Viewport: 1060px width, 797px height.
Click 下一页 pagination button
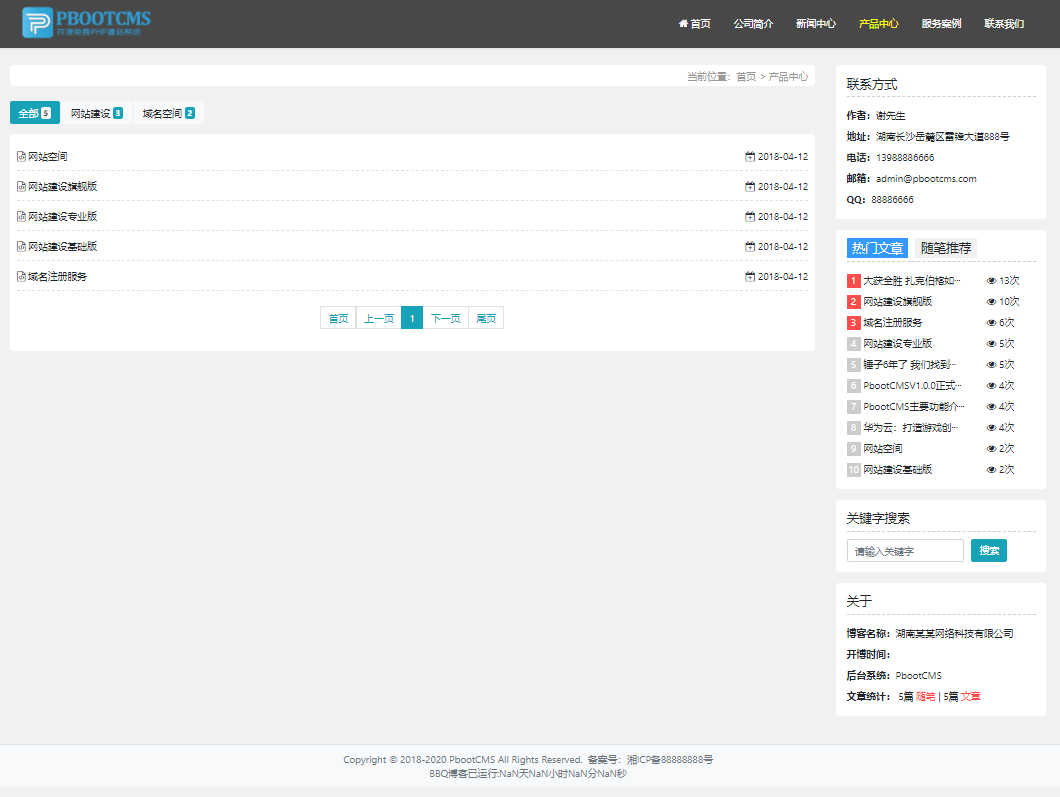(x=445, y=318)
